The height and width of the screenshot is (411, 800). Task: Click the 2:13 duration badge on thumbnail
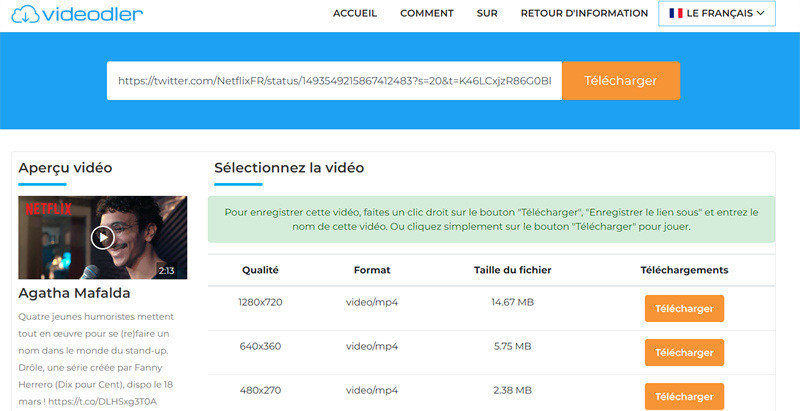pos(166,271)
